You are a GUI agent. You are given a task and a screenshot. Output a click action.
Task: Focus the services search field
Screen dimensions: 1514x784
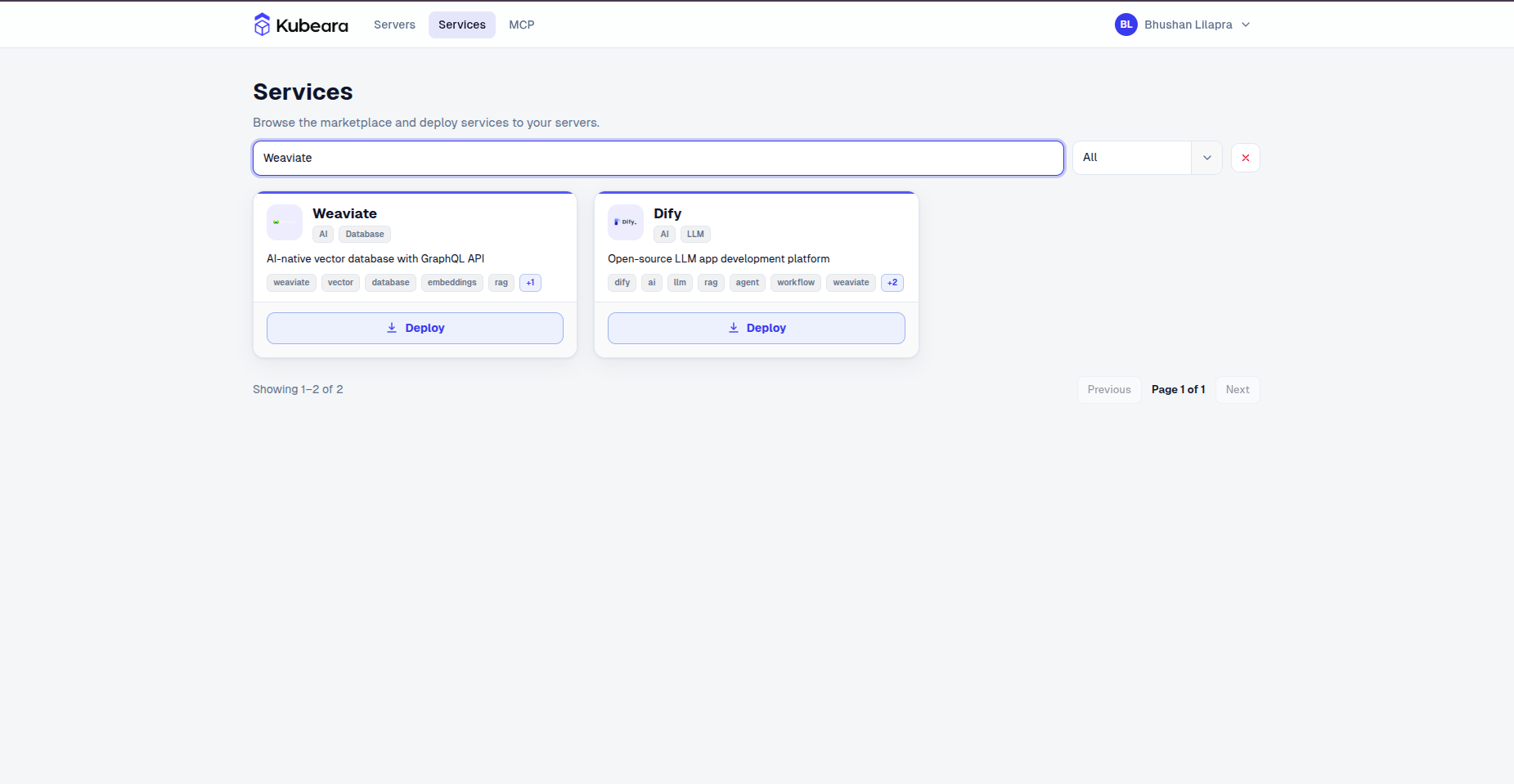tap(658, 158)
